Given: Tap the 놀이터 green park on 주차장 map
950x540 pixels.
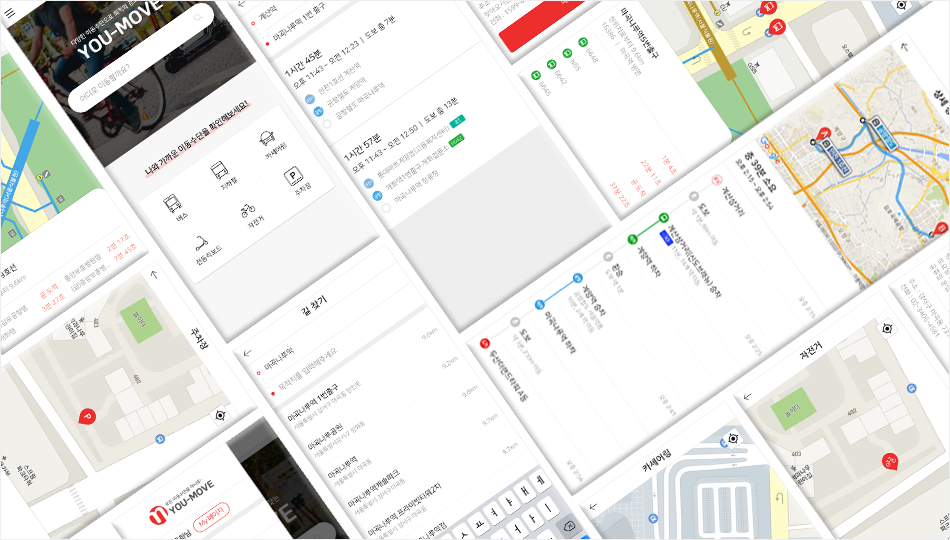Looking at the screenshot, I should (x=141, y=320).
